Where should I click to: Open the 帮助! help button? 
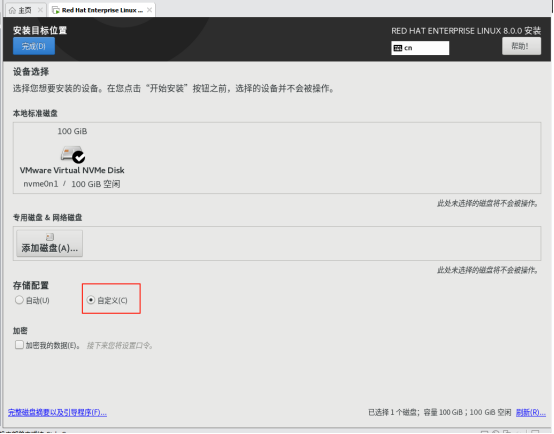point(521,46)
